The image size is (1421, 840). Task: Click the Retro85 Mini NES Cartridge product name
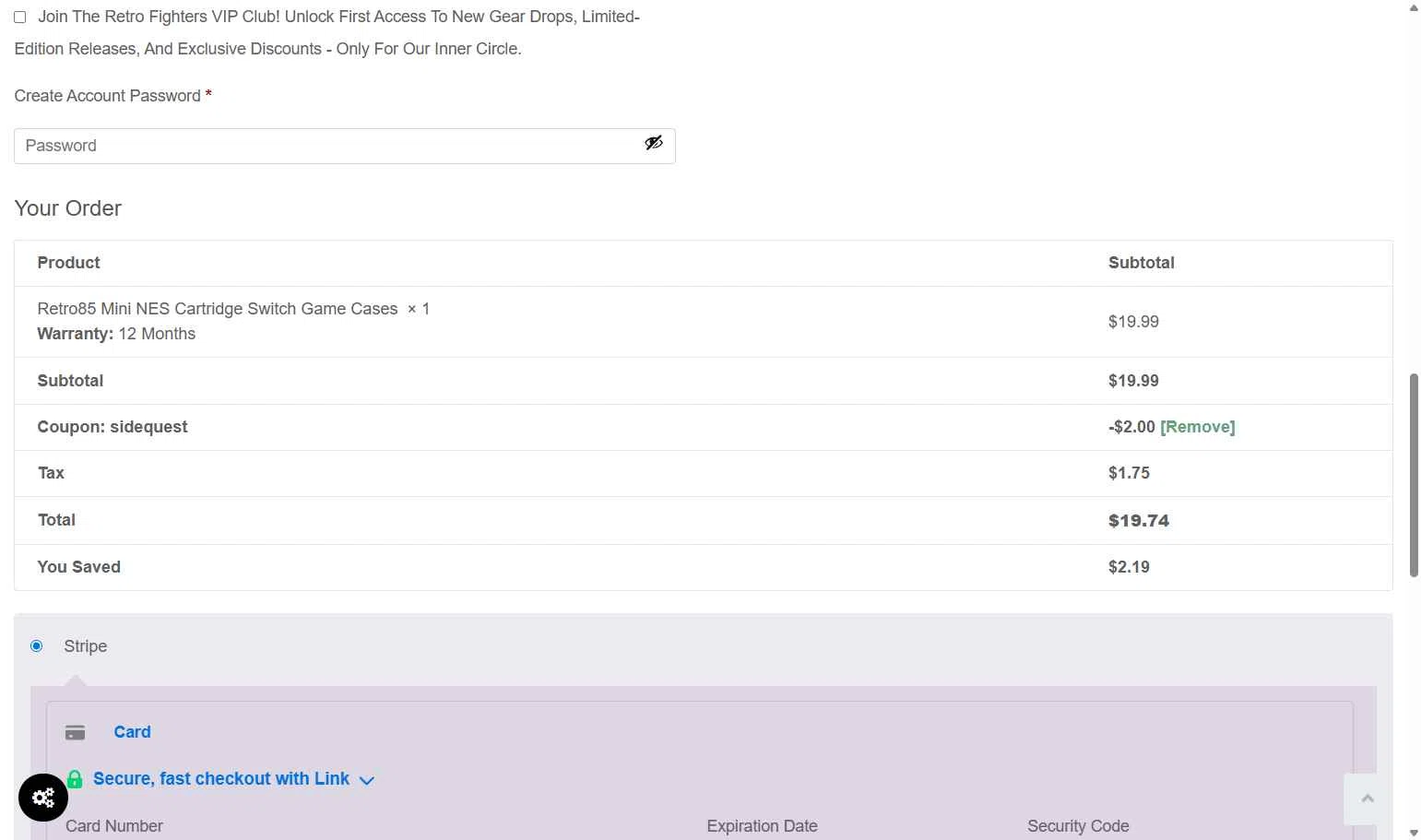coord(218,309)
